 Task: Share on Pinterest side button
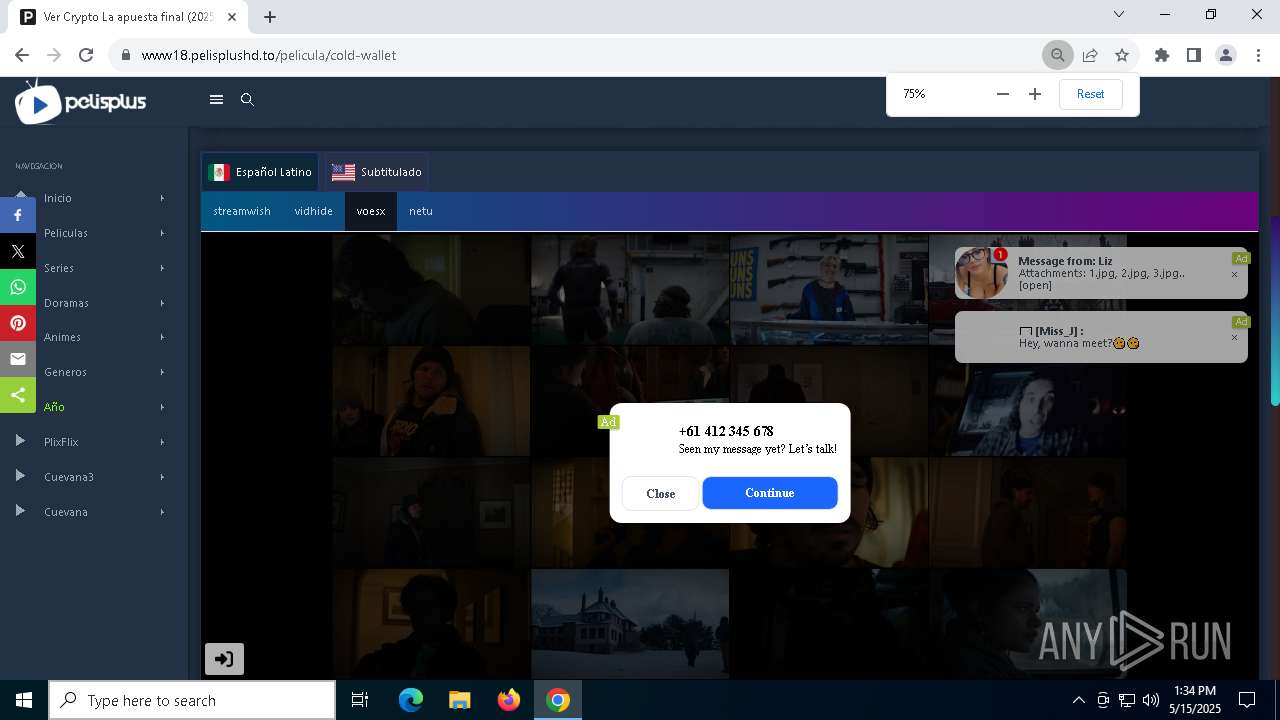18,323
